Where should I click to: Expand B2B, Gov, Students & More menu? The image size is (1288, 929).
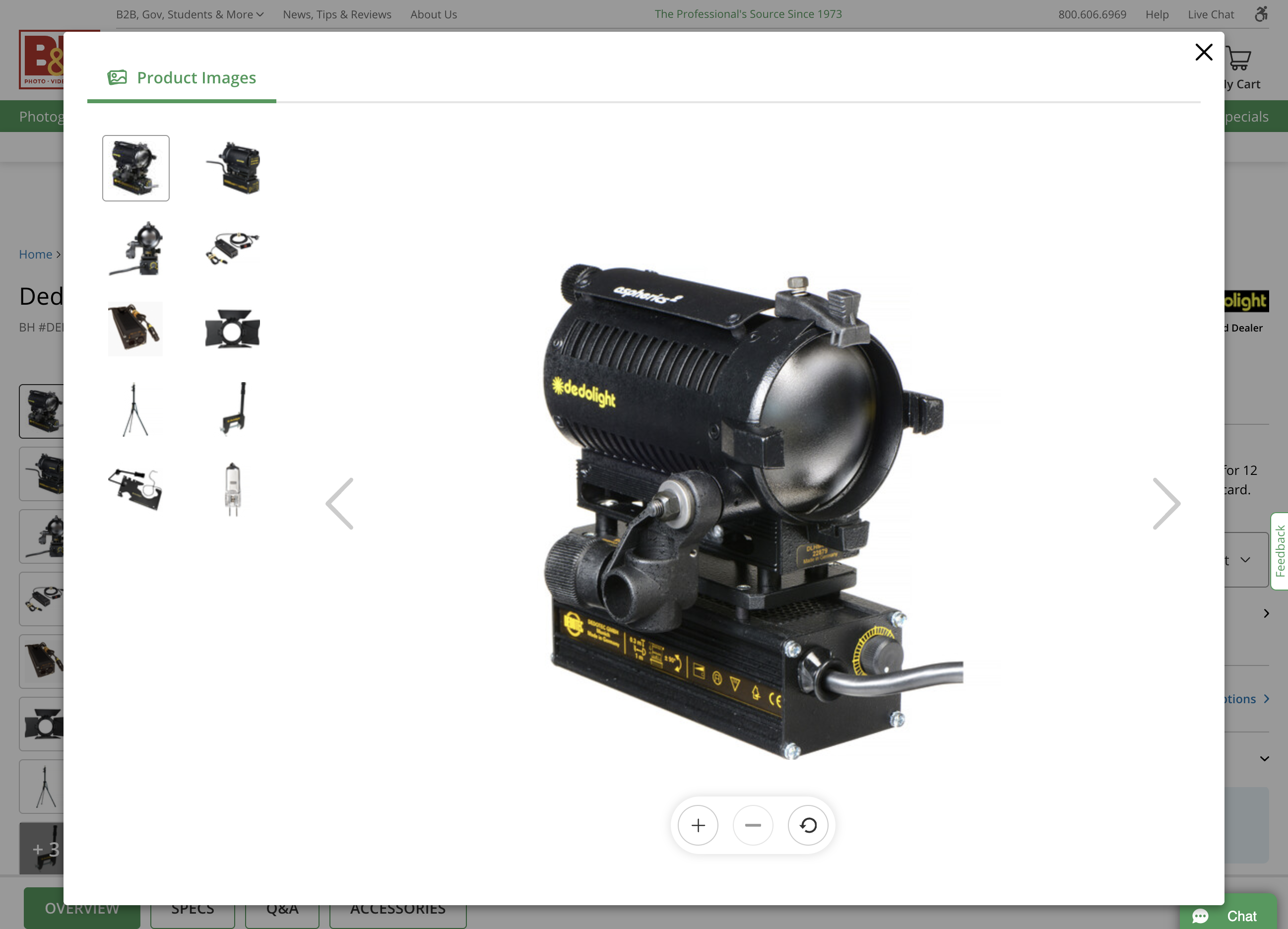190,14
